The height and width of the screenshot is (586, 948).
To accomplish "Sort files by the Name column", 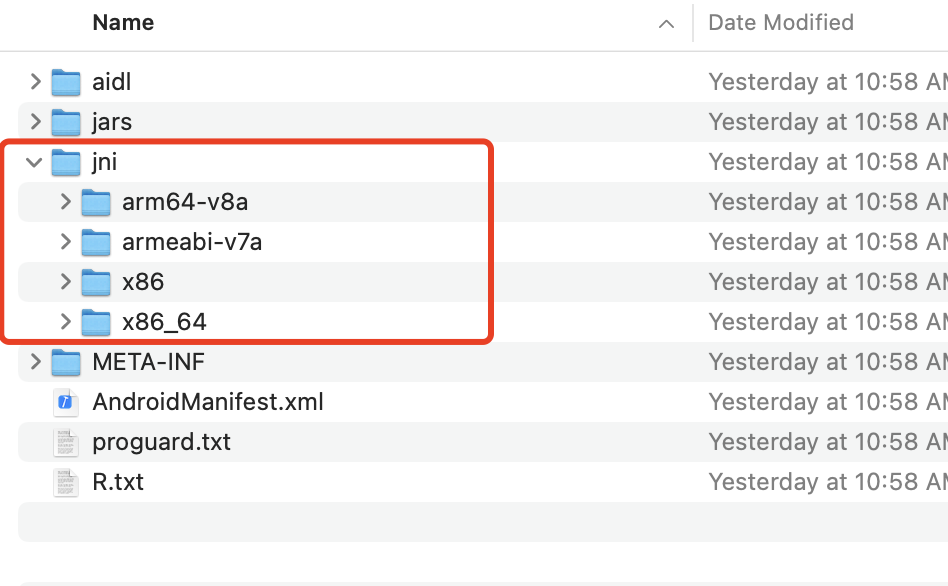I will click(122, 22).
